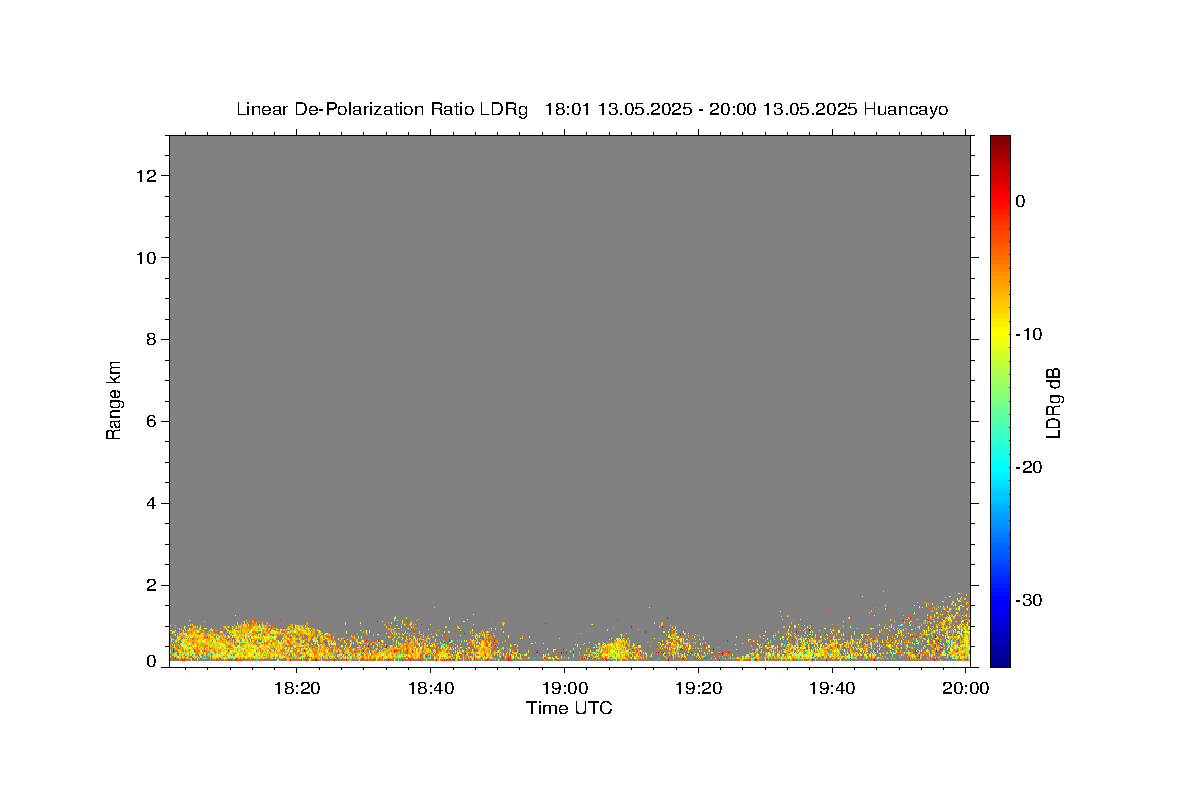
Task: Pick the dark blue bottom of colorbar
Action: pos(1000,657)
